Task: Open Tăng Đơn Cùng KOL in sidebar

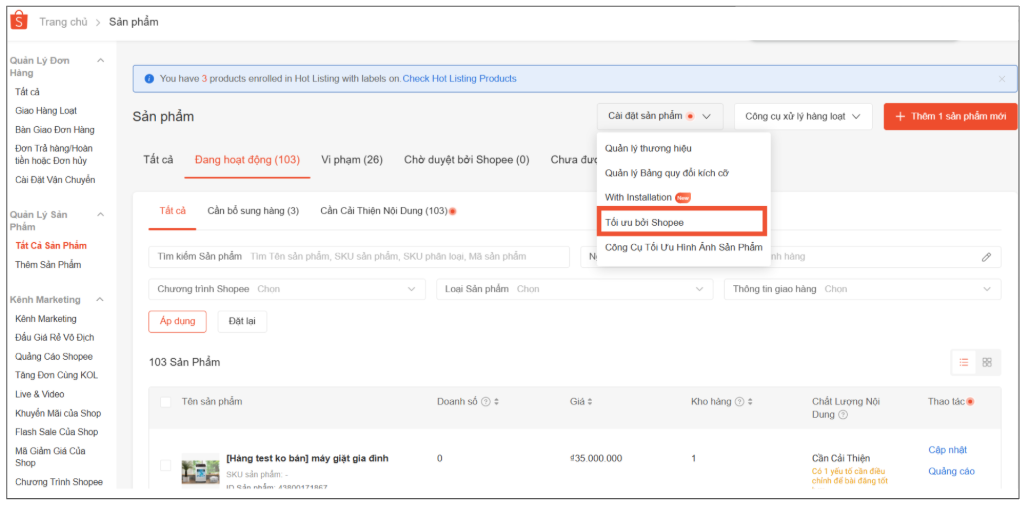Action: [56, 376]
